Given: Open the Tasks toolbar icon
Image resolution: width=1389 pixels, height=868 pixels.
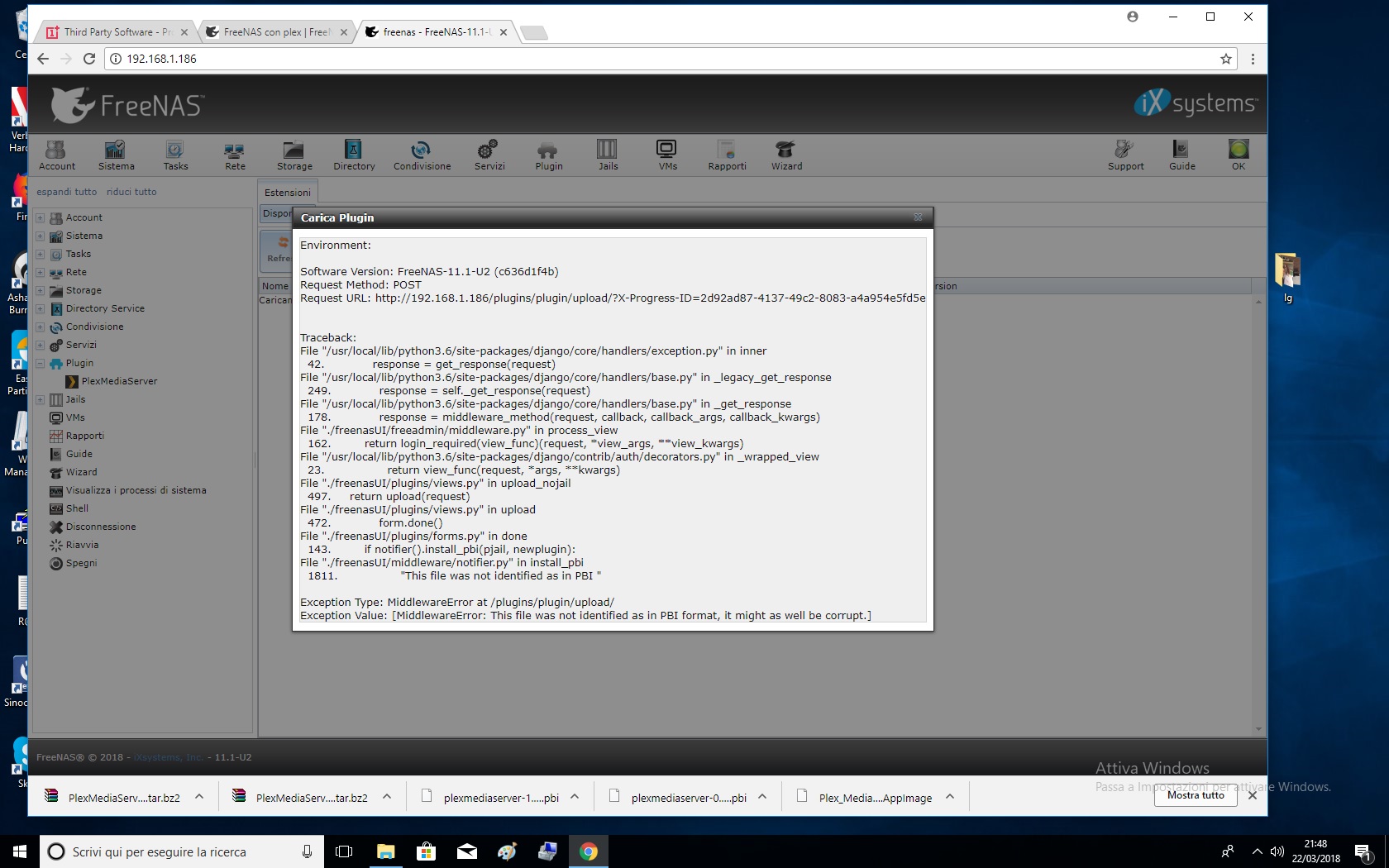Looking at the screenshot, I should (x=175, y=155).
